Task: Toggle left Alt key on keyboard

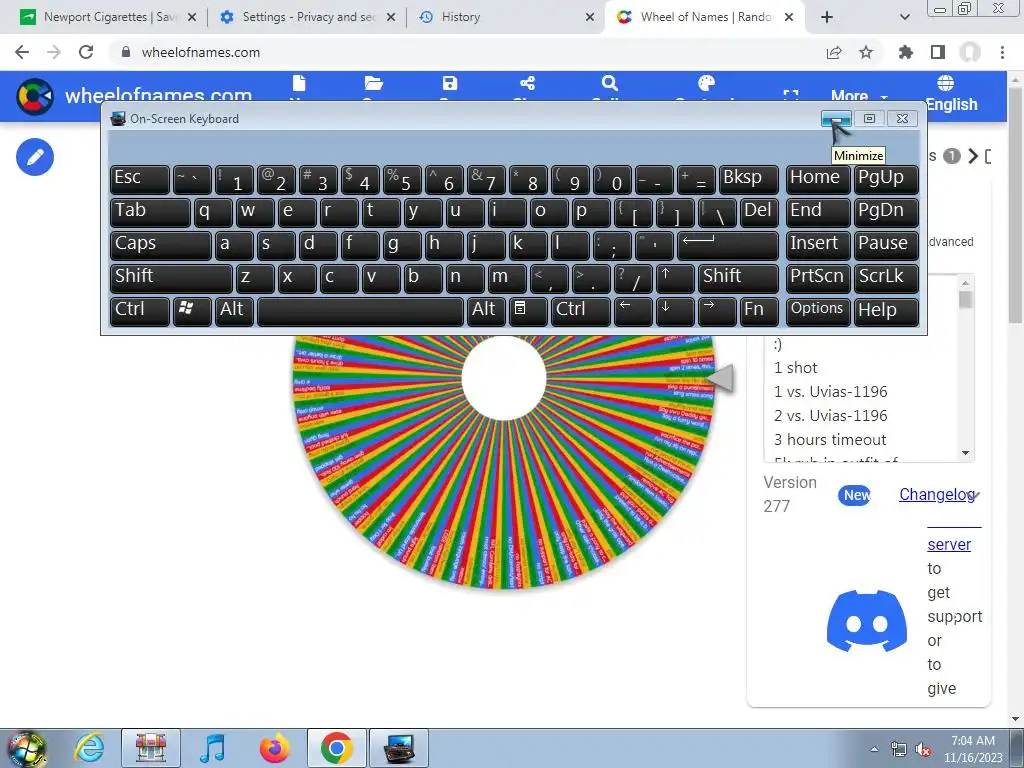Action: (x=234, y=310)
